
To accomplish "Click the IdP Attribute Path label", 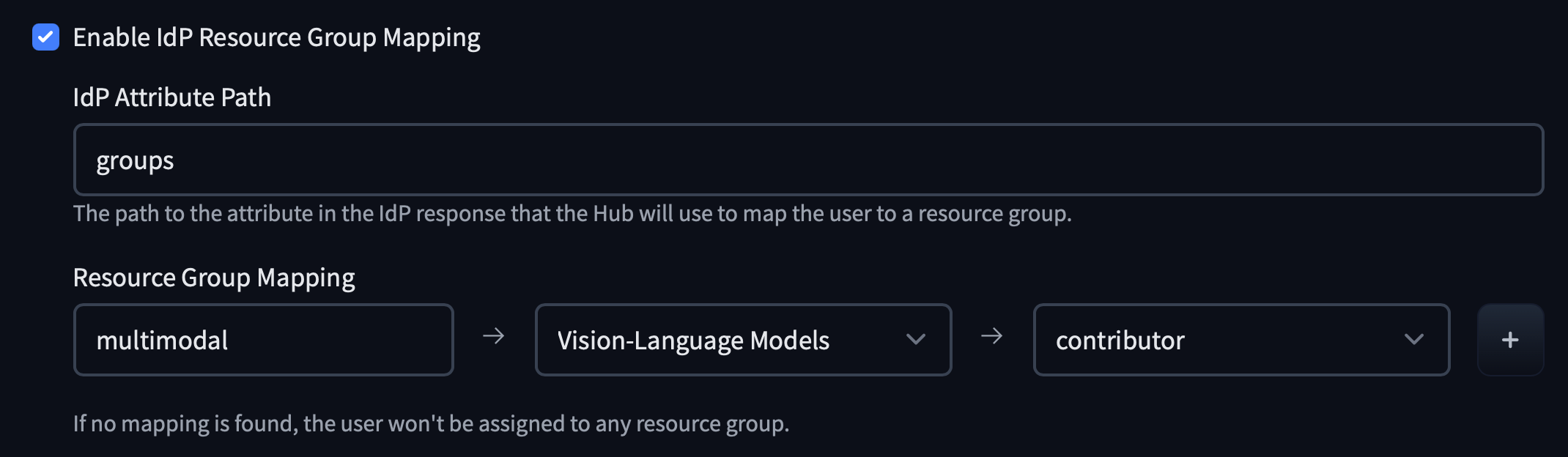I will click(172, 97).
